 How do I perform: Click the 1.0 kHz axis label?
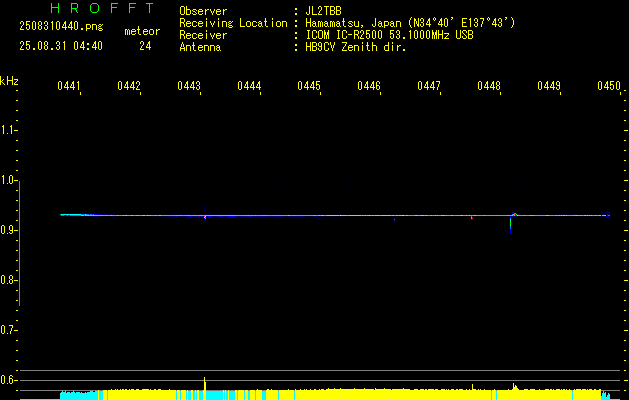point(8,180)
